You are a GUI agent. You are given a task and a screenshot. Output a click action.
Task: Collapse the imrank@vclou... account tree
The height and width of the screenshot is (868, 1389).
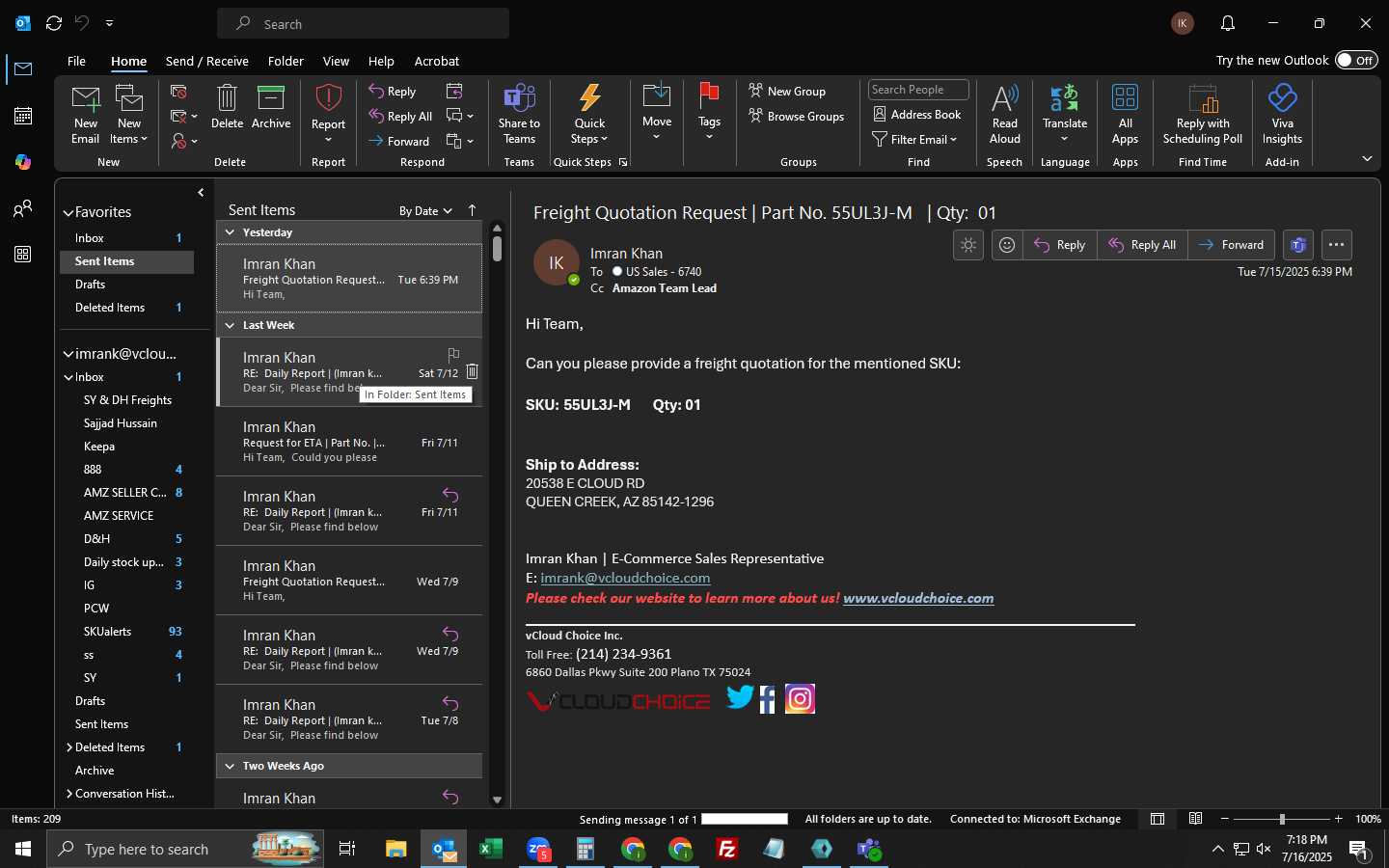coord(68,354)
